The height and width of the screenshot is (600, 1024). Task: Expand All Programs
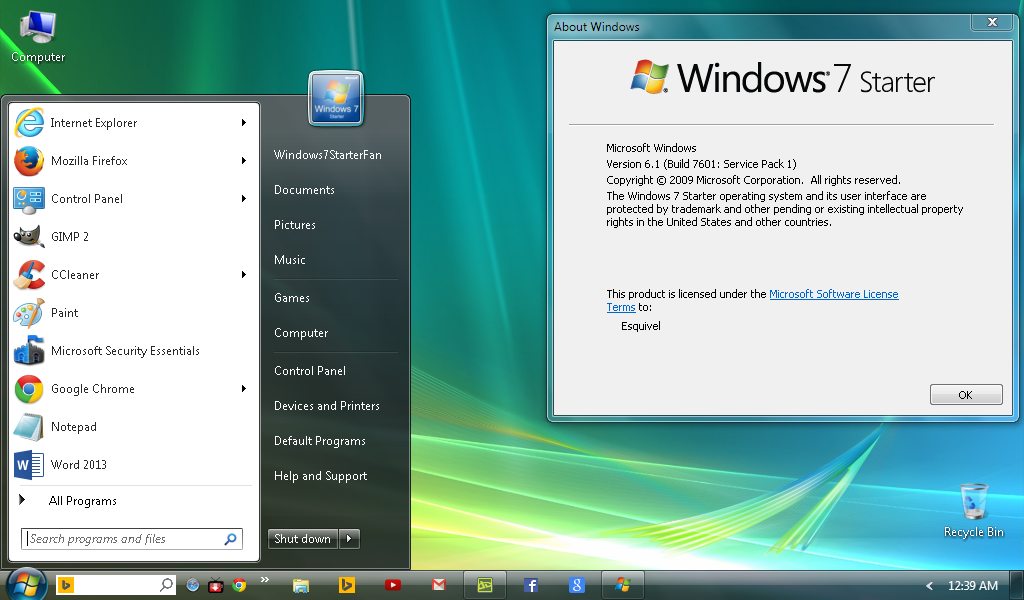coord(82,501)
